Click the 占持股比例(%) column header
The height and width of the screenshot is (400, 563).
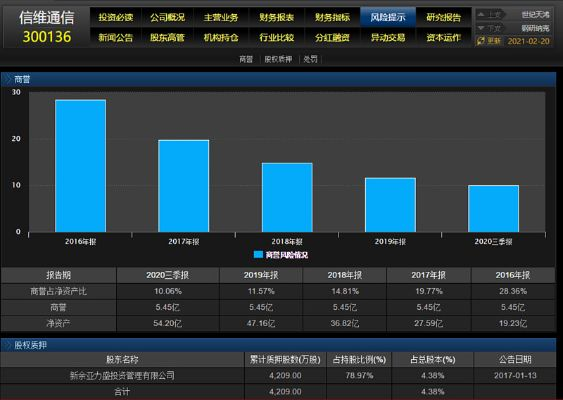point(359,359)
